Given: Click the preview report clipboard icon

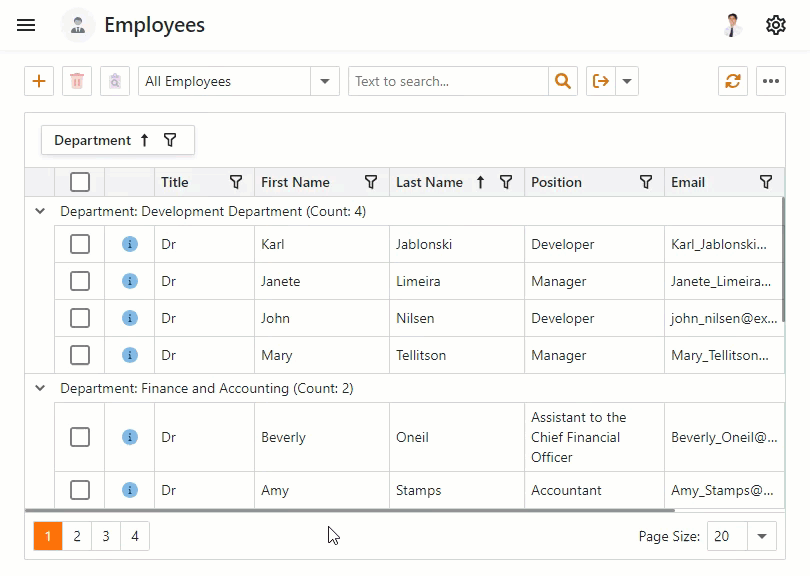Looking at the screenshot, I should (x=115, y=81).
